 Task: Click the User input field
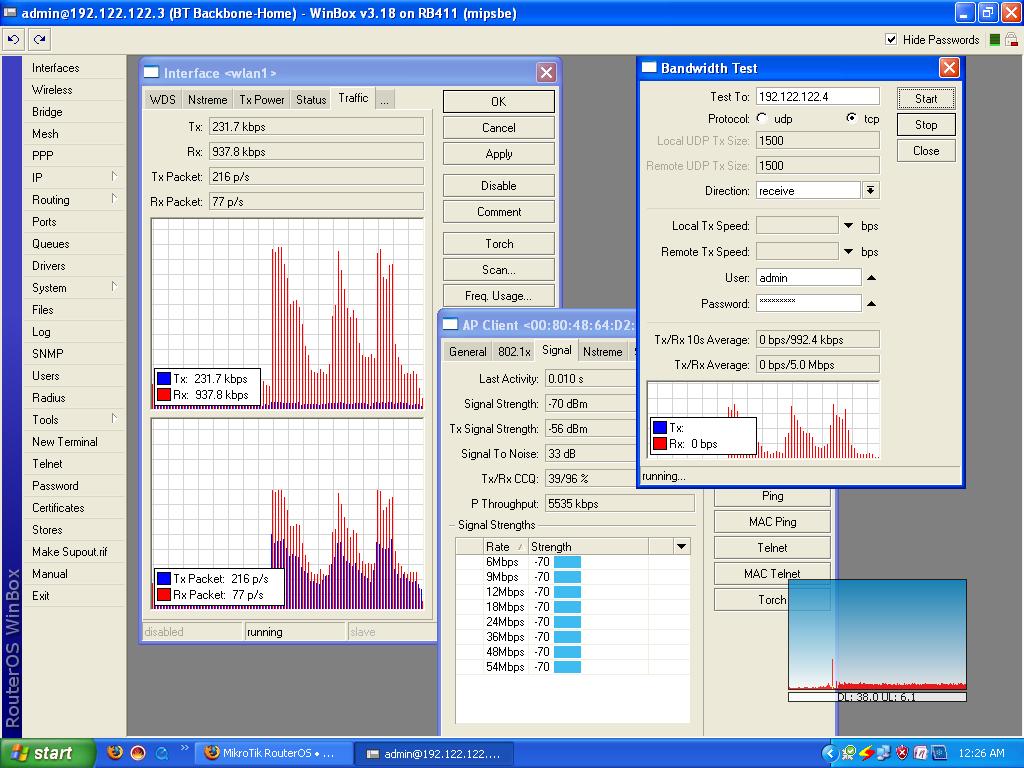[808, 278]
